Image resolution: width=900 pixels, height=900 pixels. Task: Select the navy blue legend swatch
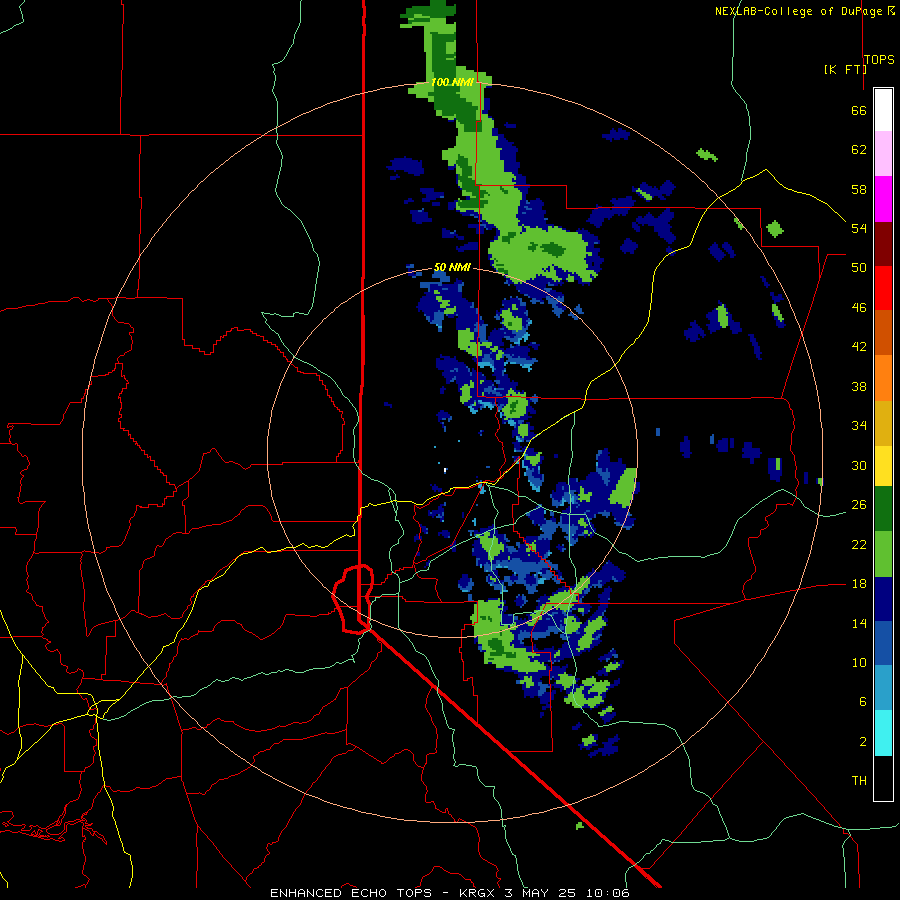[883, 599]
